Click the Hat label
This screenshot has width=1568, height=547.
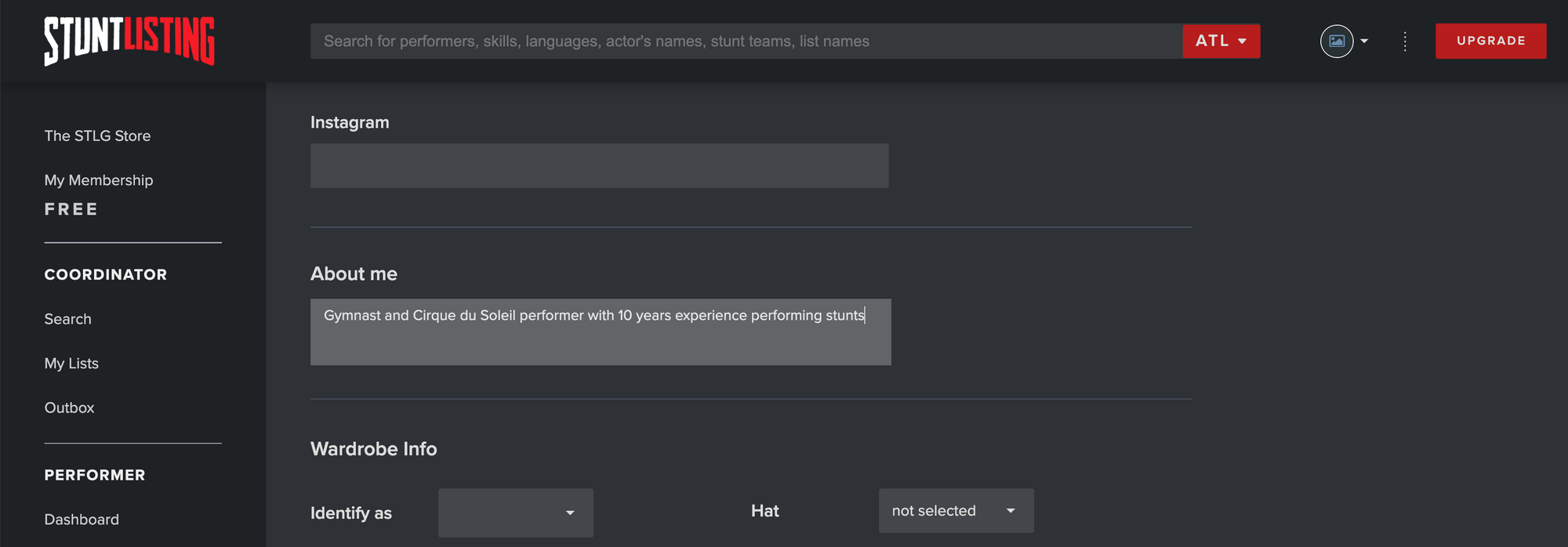click(x=765, y=511)
